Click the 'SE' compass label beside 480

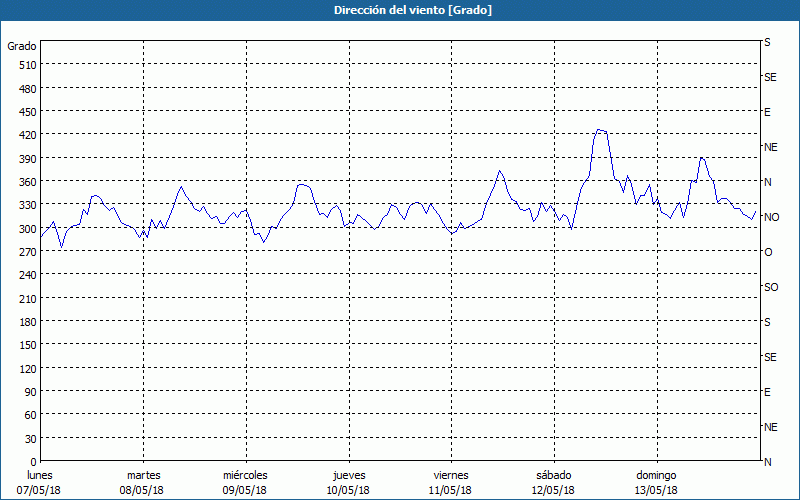tap(770, 78)
